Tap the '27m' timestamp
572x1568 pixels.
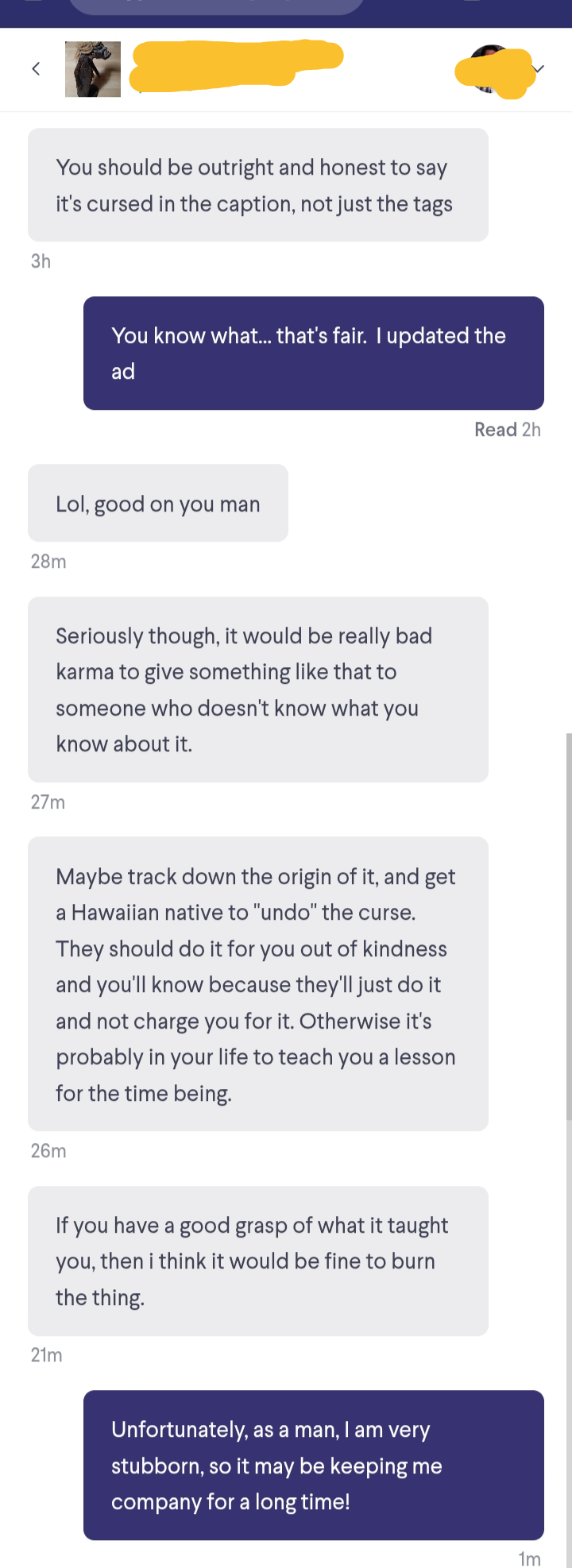click(x=48, y=802)
